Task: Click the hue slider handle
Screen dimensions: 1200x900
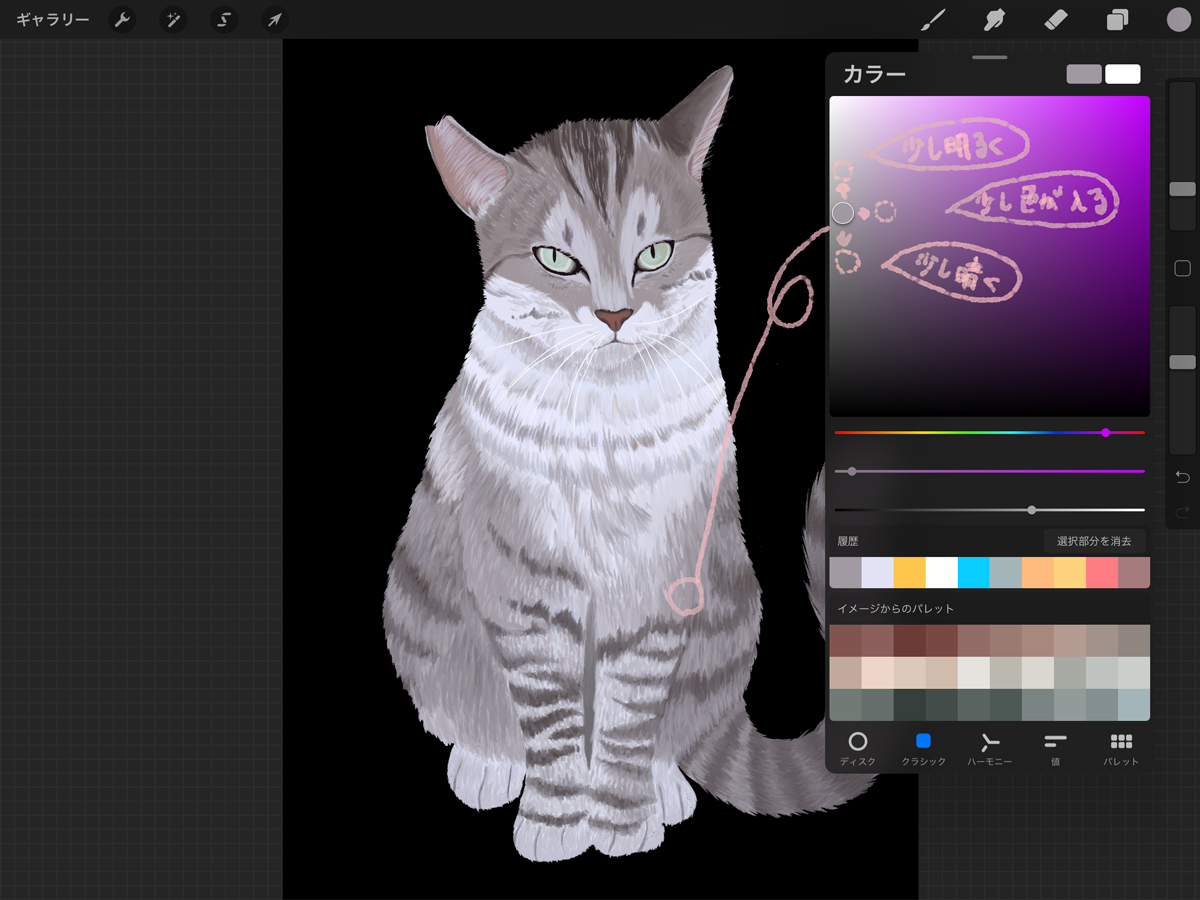Action: (1105, 432)
